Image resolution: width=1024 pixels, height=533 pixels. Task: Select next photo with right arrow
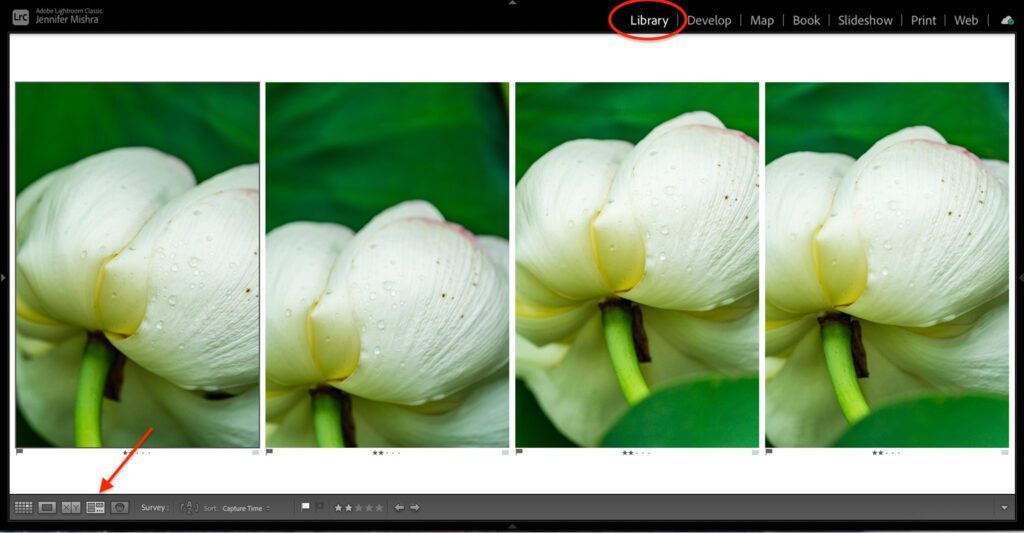[415, 508]
